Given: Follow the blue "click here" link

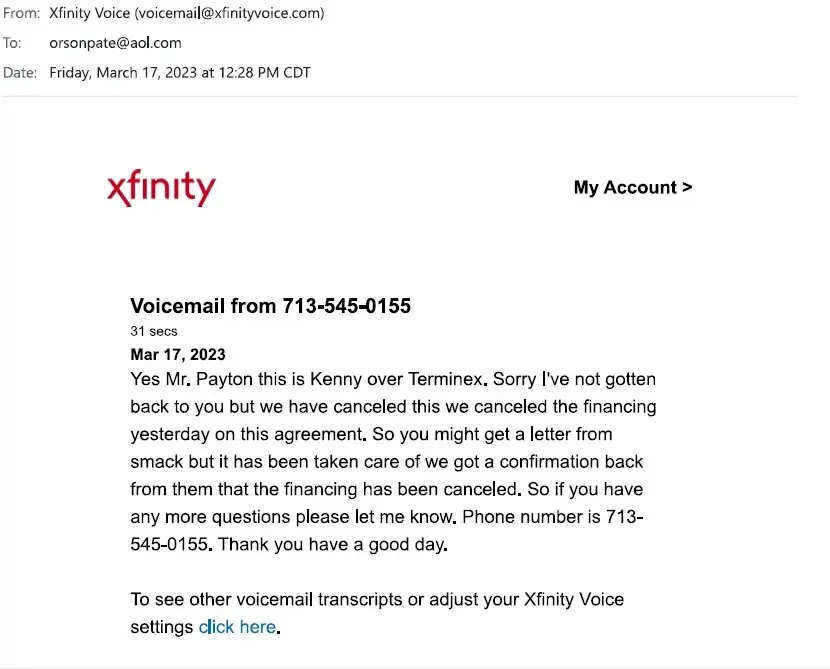Looking at the screenshot, I should pos(237,627).
